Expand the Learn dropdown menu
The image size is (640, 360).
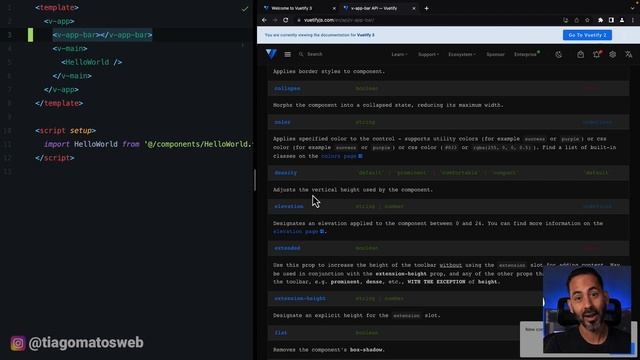pyautogui.click(x=399, y=54)
